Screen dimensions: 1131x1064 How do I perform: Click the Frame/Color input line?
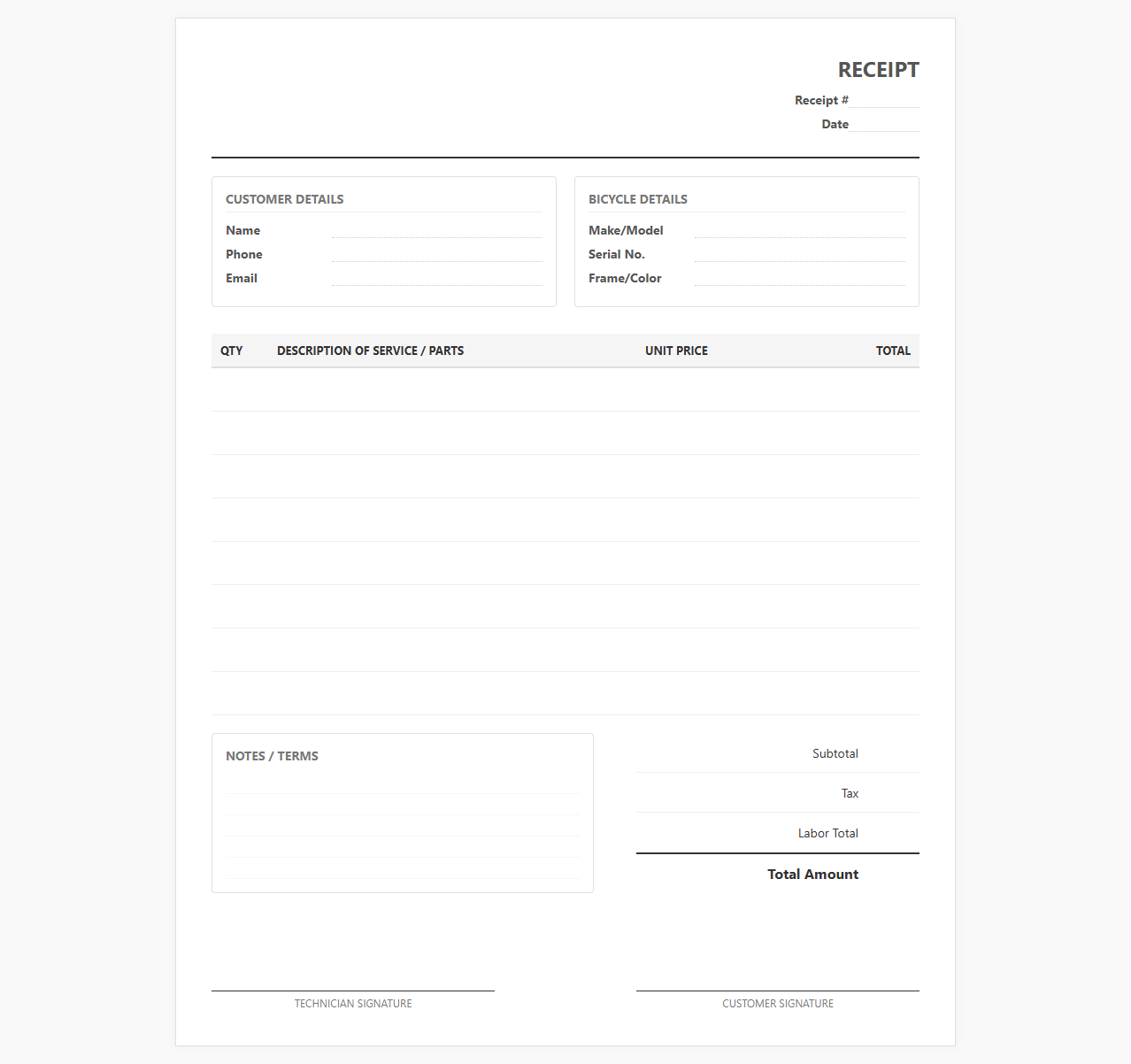[800, 278]
